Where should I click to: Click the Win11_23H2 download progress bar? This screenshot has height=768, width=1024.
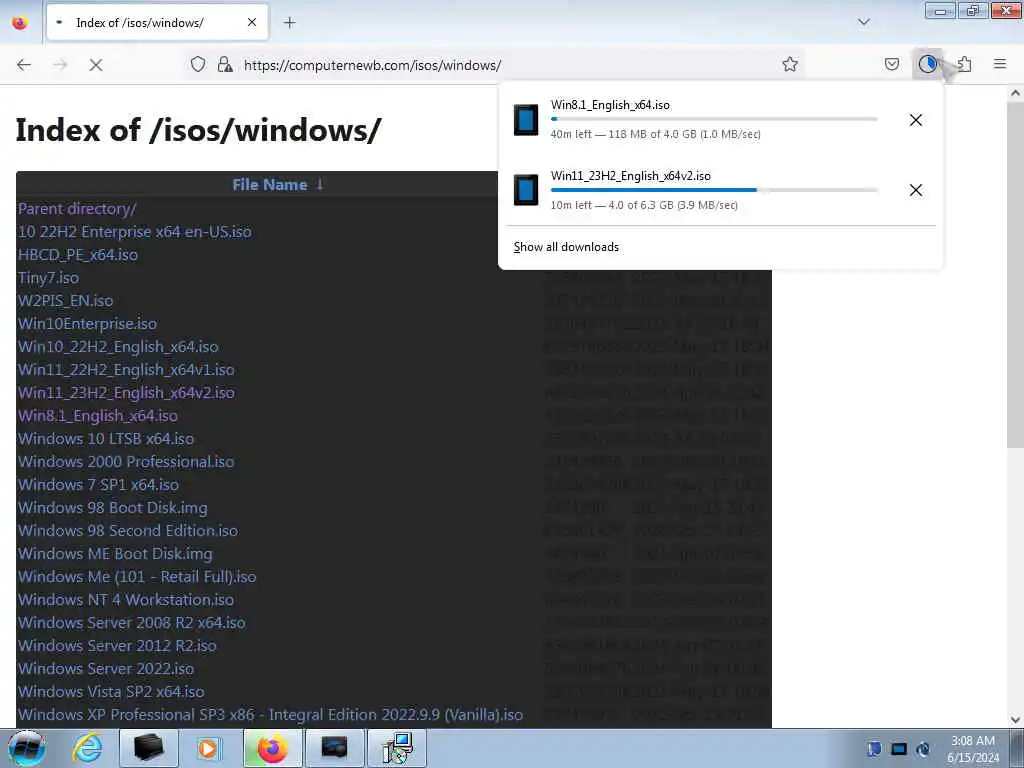(714, 190)
